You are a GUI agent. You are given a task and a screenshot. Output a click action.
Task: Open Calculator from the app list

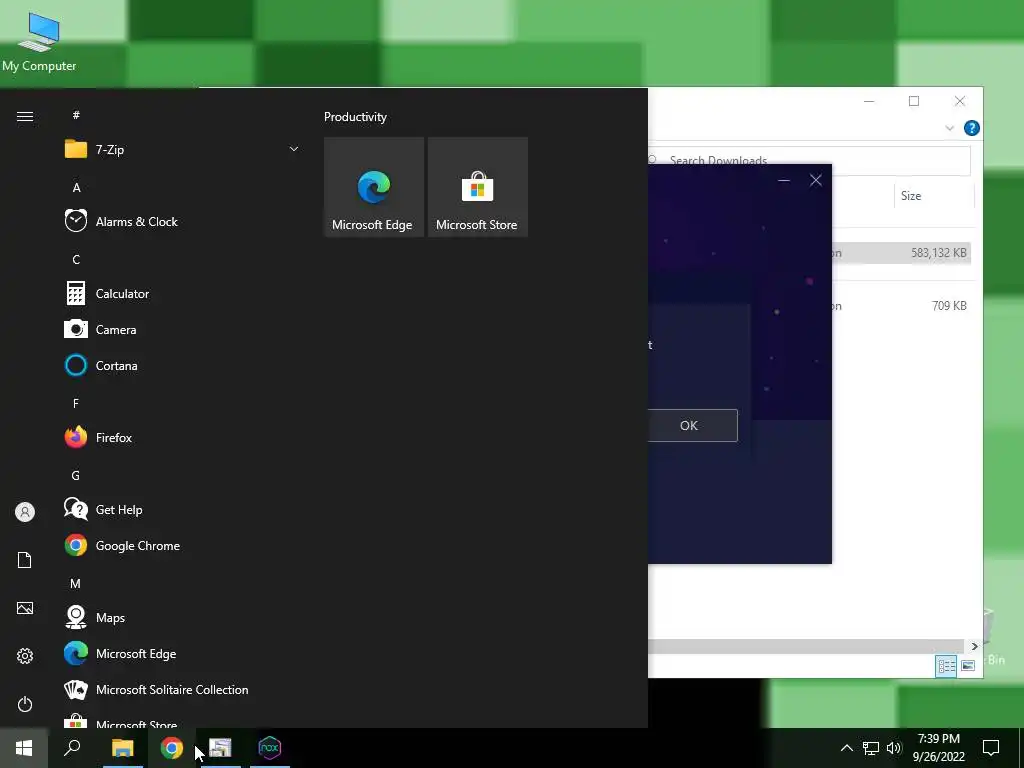(x=181, y=293)
